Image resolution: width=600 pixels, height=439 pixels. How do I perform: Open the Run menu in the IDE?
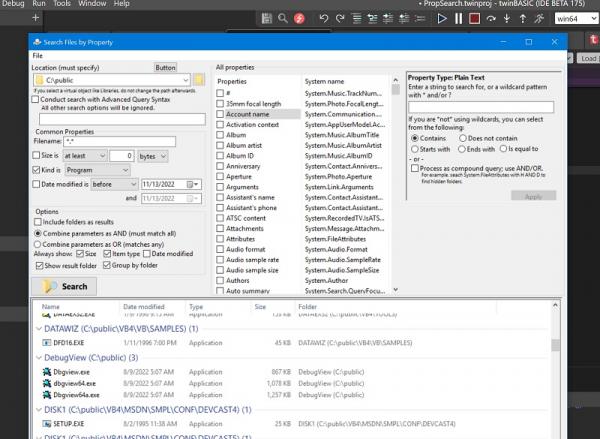point(39,4)
